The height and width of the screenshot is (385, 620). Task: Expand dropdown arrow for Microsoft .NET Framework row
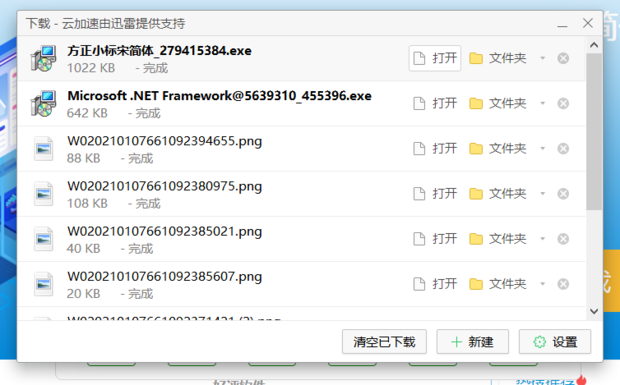(542, 103)
